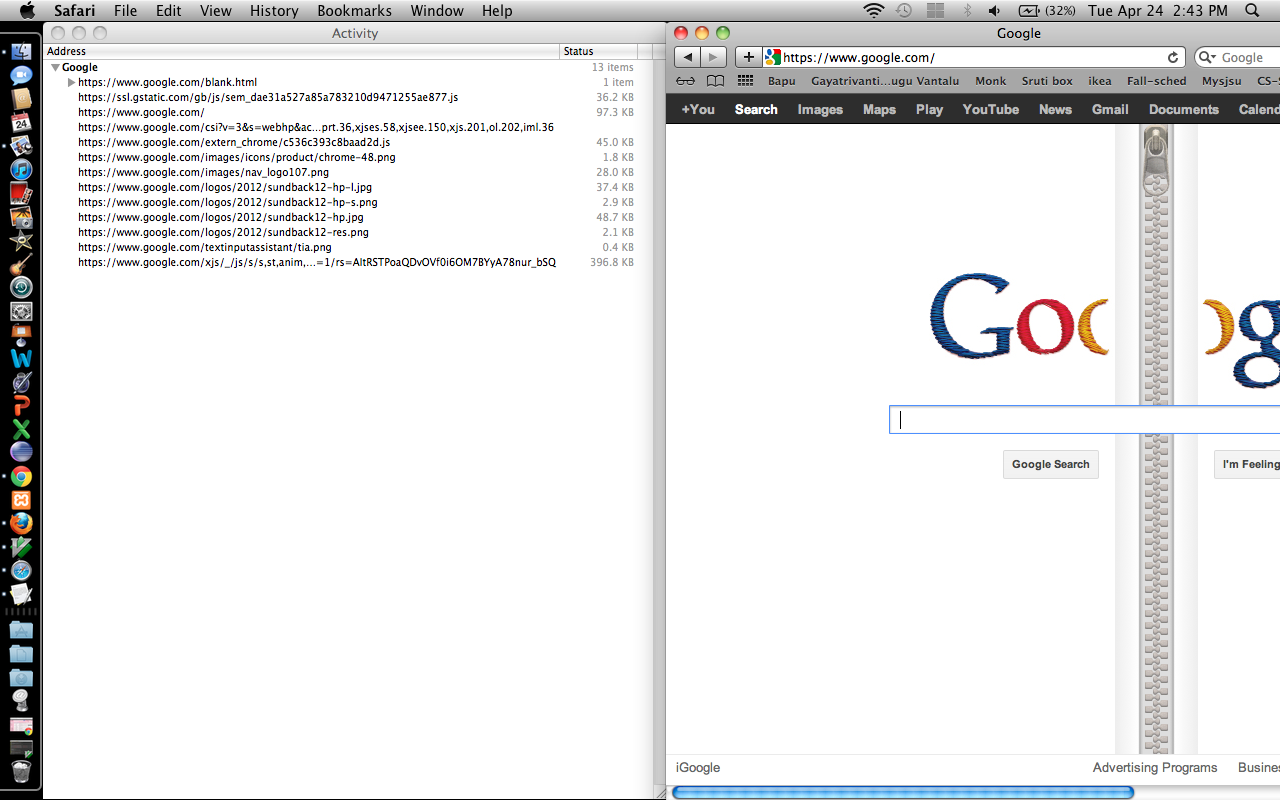1280x800 pixels.
Task: Open Eclipse sphere icon in Dock
Action: click(x=21, y=453)
